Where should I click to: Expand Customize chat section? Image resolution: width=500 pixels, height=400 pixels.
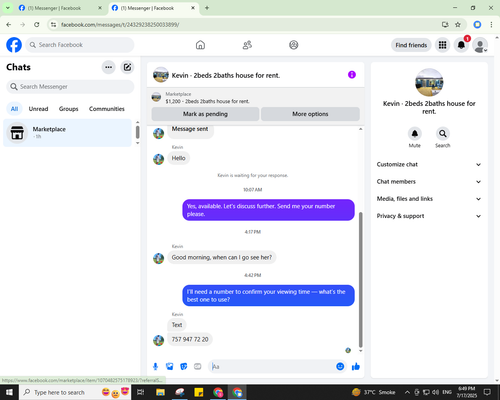tap(429, 164)
